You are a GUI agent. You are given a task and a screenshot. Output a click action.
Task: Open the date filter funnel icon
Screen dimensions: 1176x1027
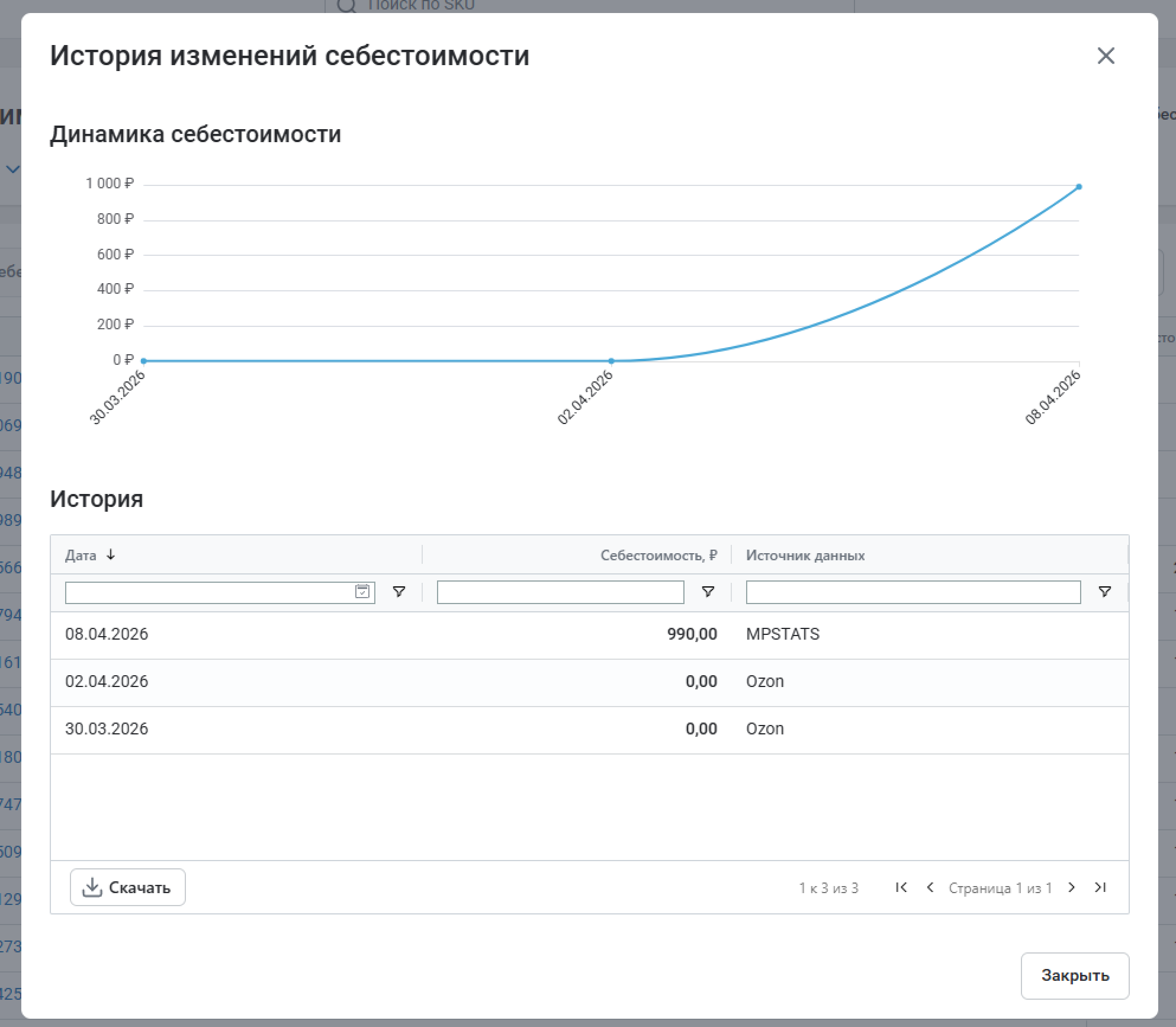pyautogui.click(x=399, y=592)
